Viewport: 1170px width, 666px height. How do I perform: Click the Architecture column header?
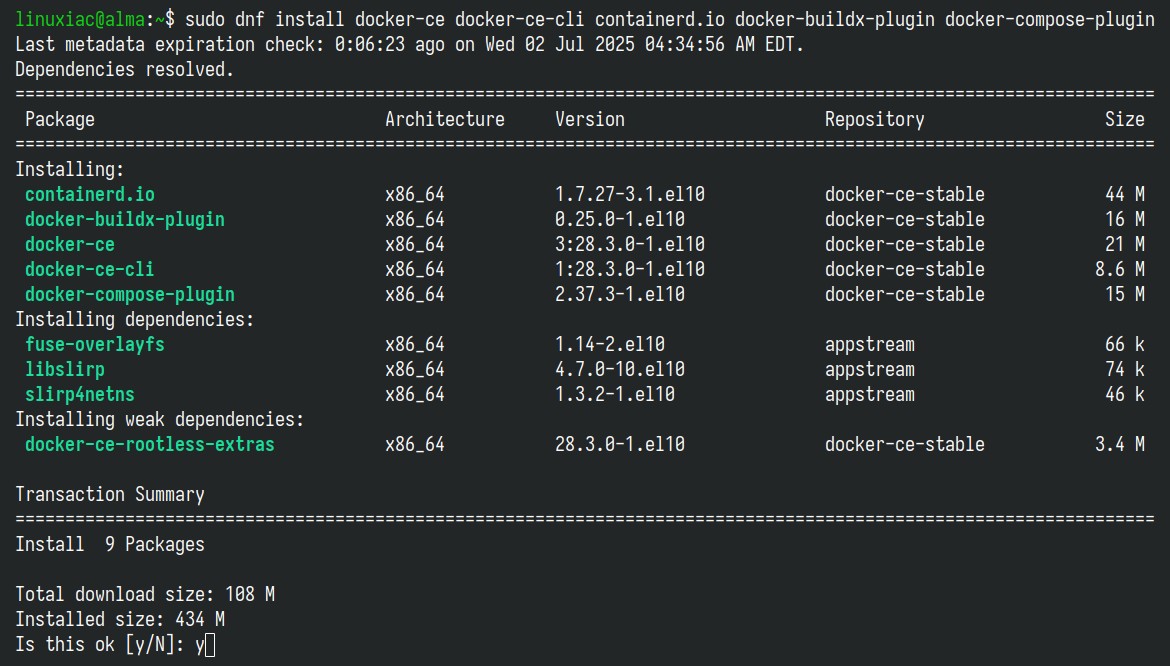445,119
